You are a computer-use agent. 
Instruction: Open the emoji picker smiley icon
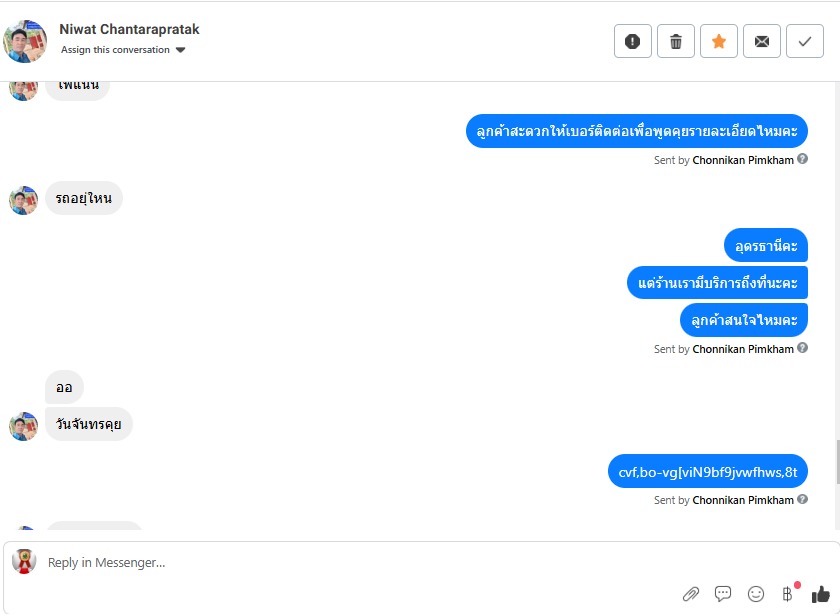756,594
